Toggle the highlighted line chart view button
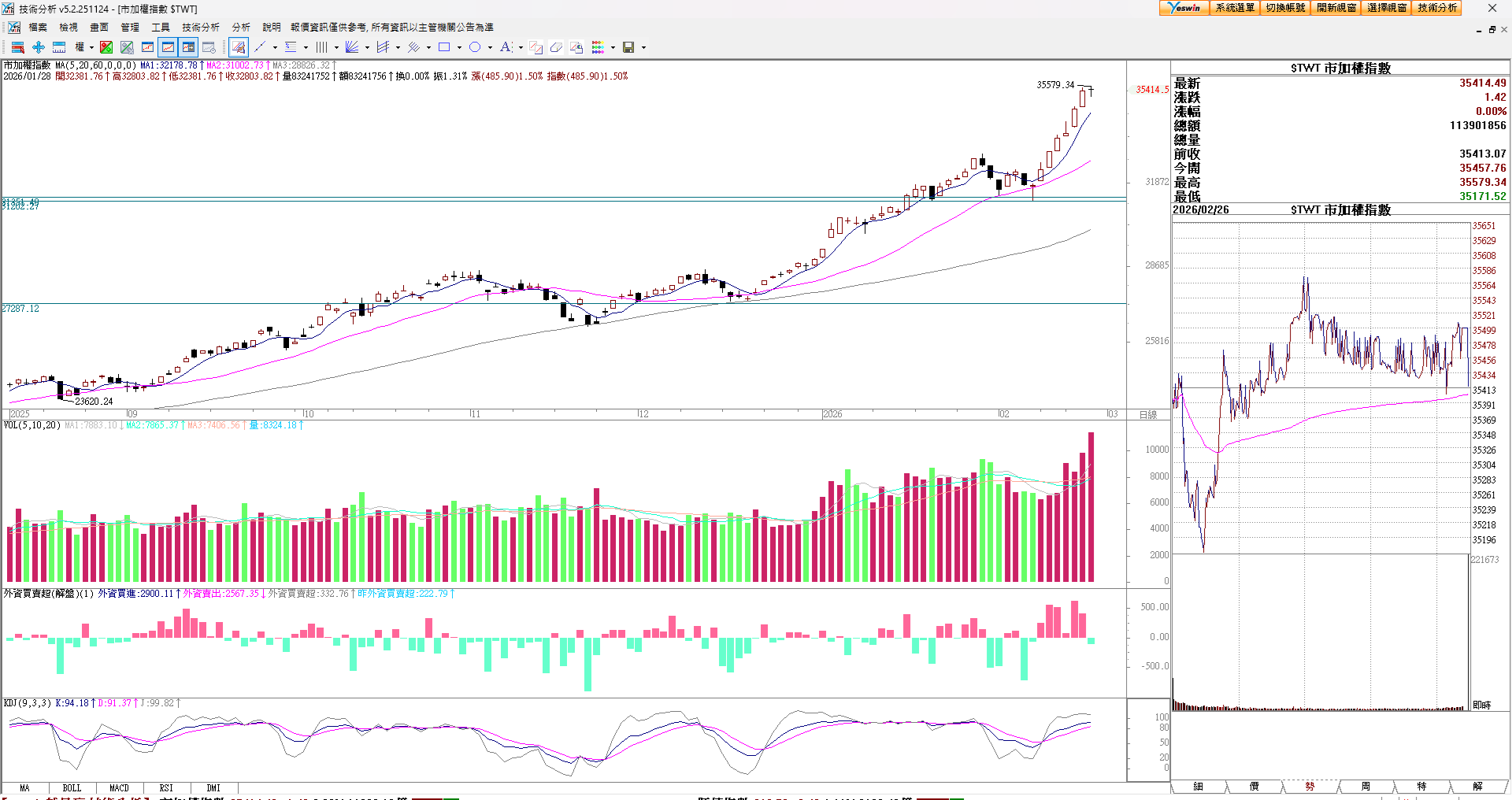The height and width of the screenshot is (800, 1512). [x=168, y=47]
